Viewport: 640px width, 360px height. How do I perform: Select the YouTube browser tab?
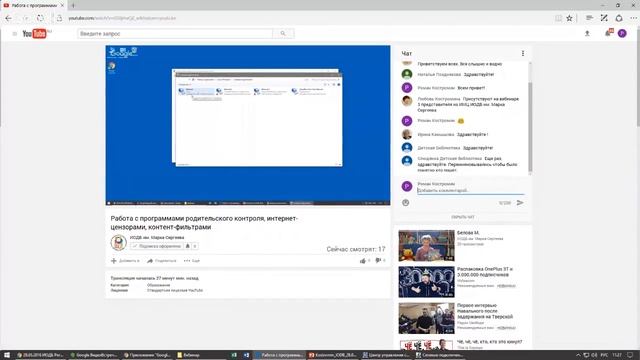point(34,5)
